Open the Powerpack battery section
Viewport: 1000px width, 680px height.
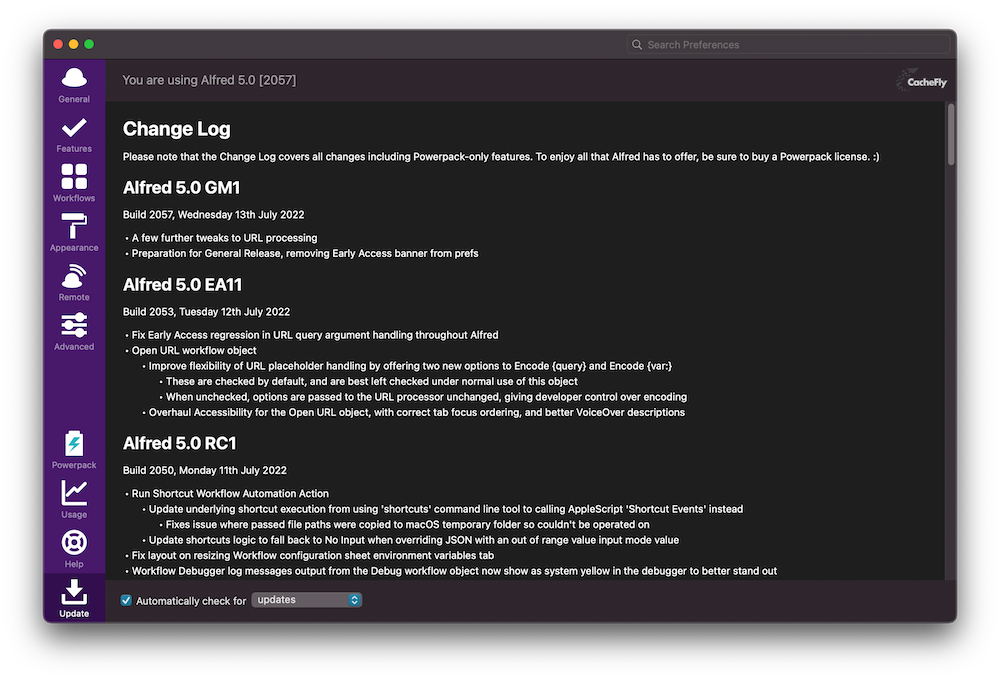74,443
